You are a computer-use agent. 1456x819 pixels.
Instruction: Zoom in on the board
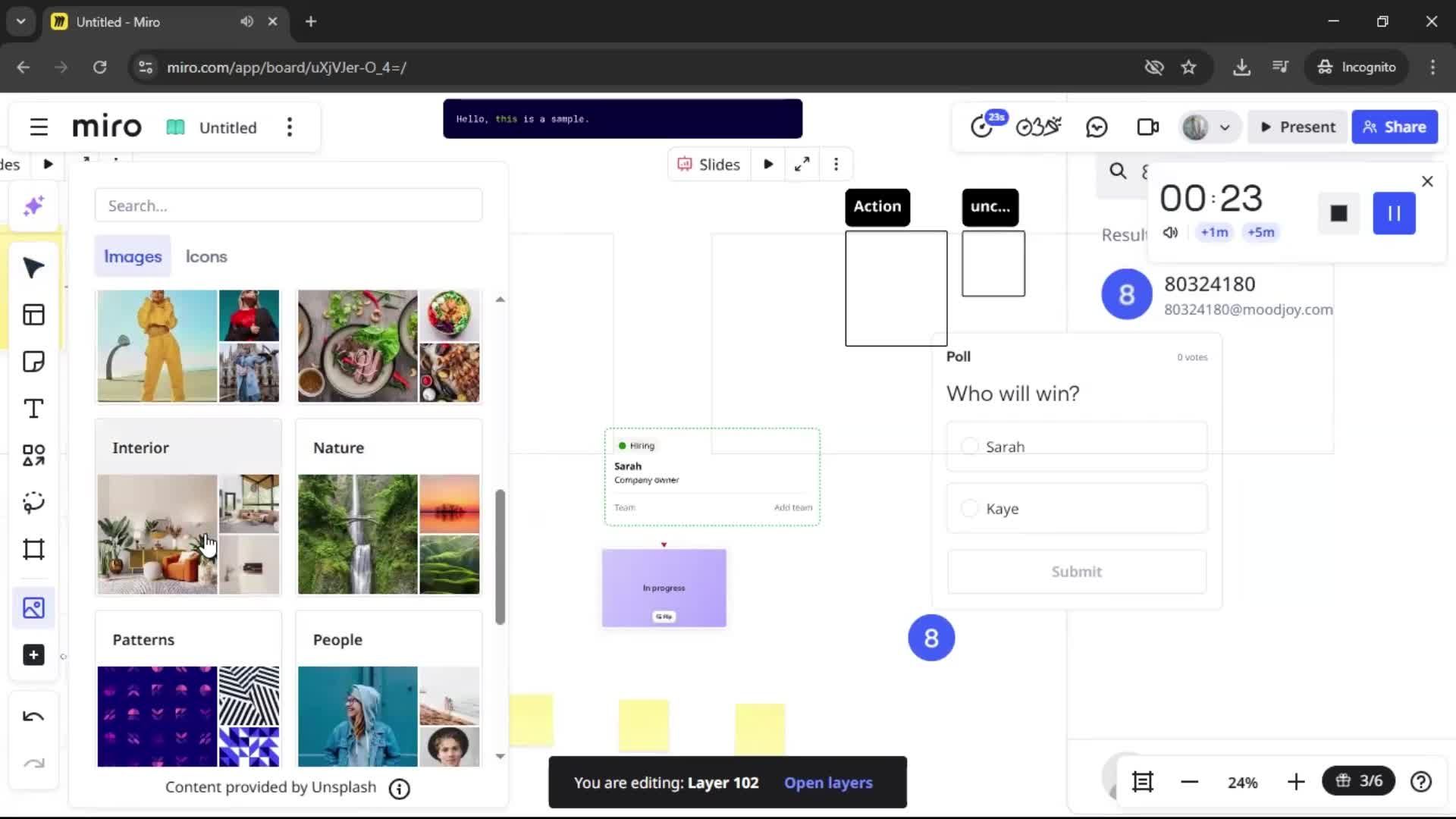point(1296,782)
